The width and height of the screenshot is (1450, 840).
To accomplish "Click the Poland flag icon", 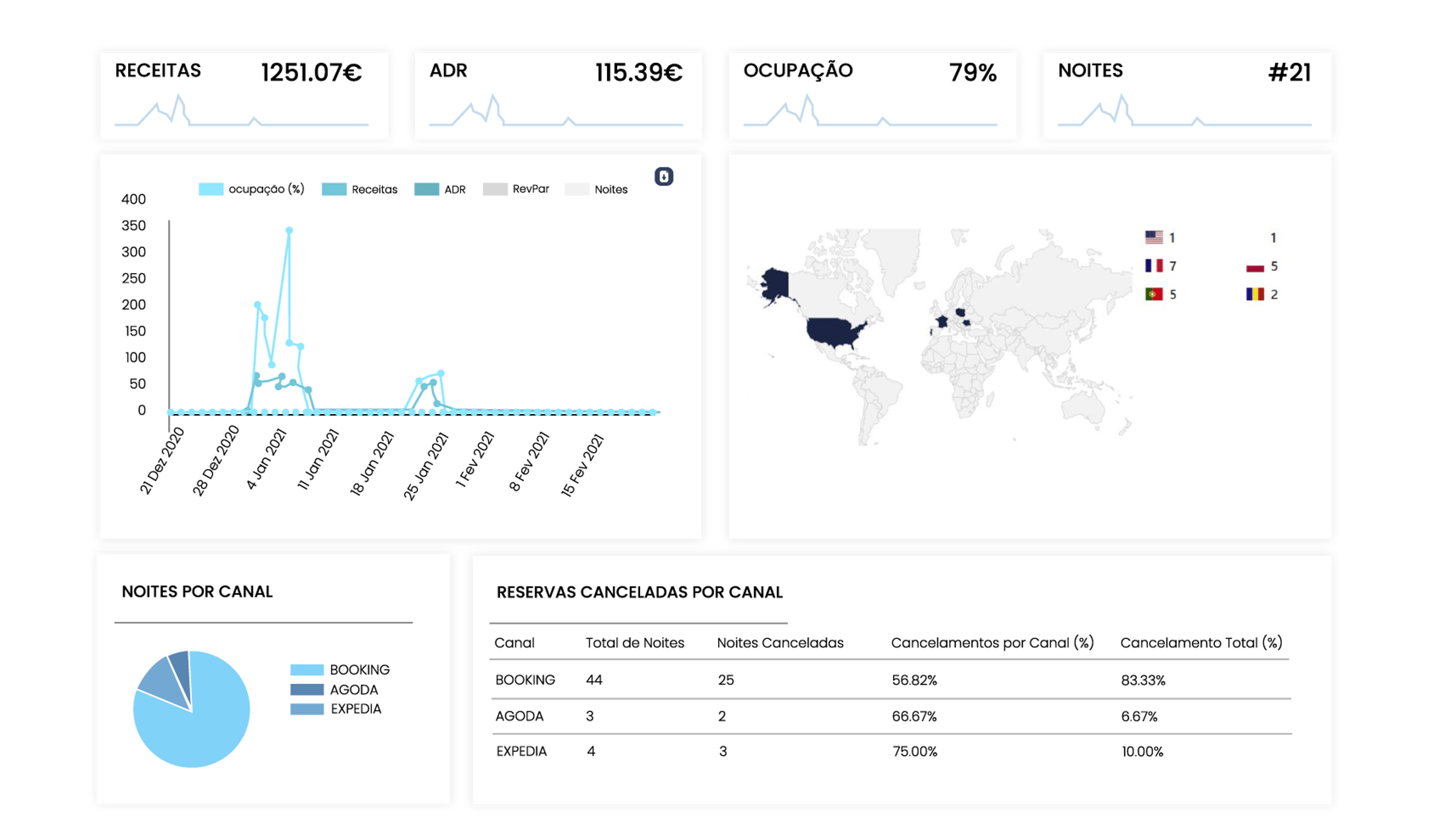I will coord(1255,267).
